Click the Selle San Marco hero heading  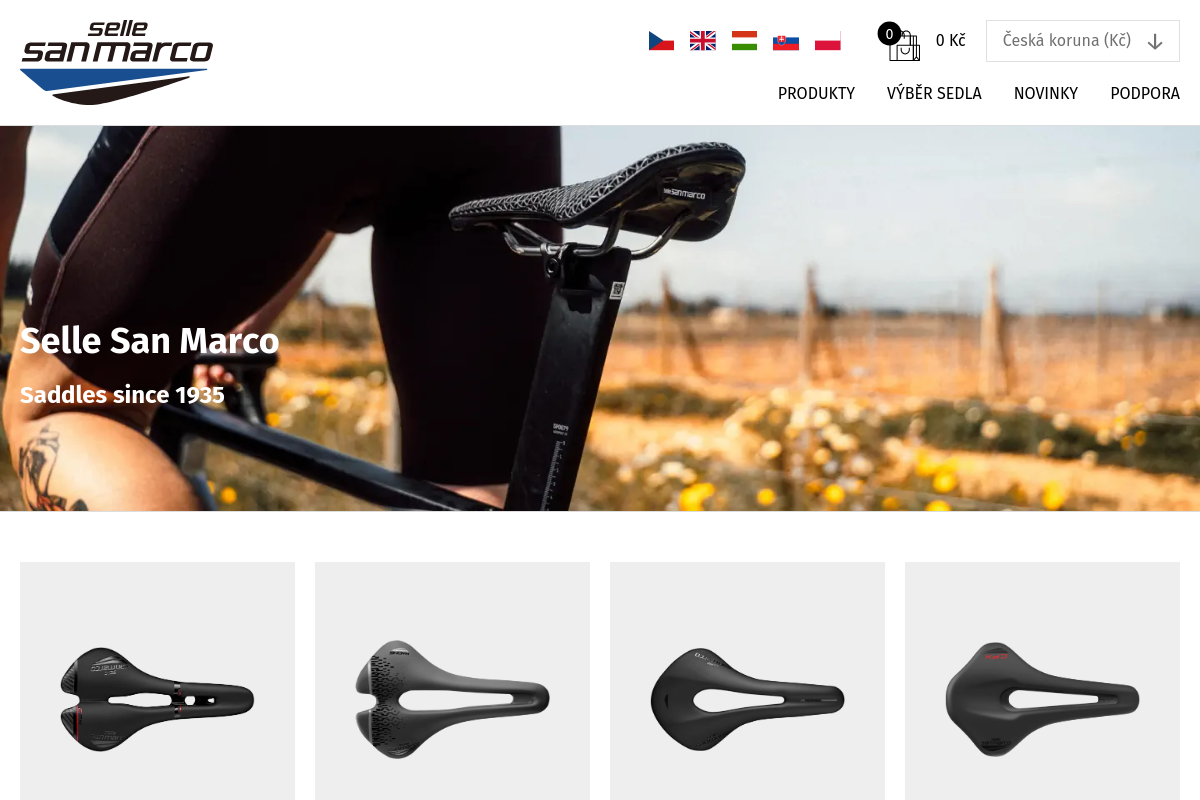pos(150,341)
